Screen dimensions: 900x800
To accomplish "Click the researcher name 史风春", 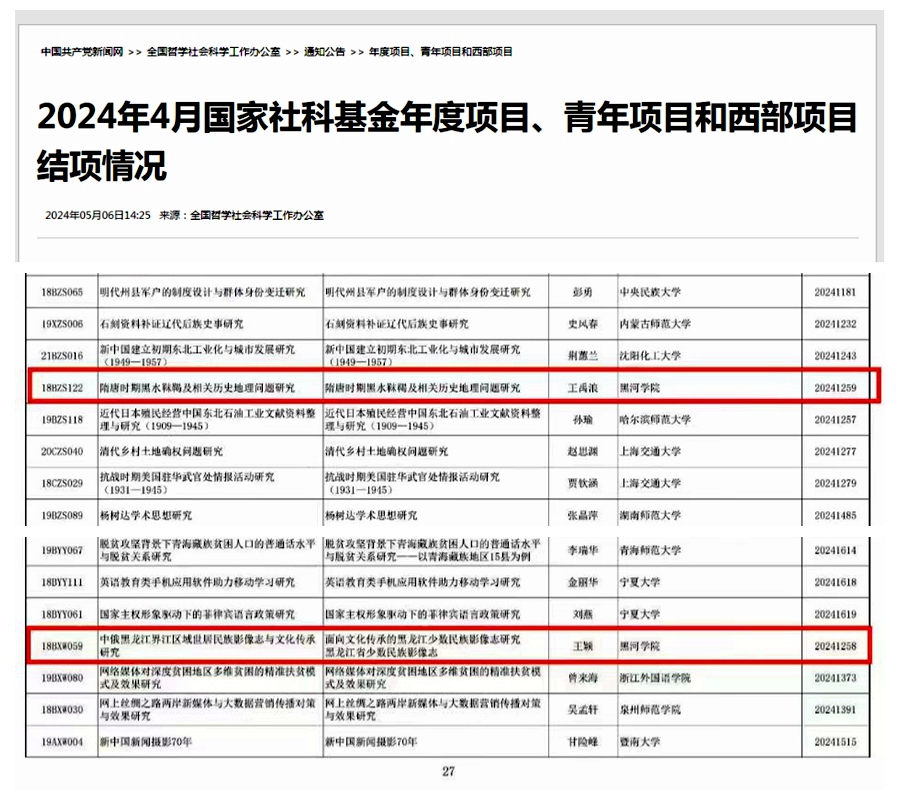I will [x=583, y=324].
